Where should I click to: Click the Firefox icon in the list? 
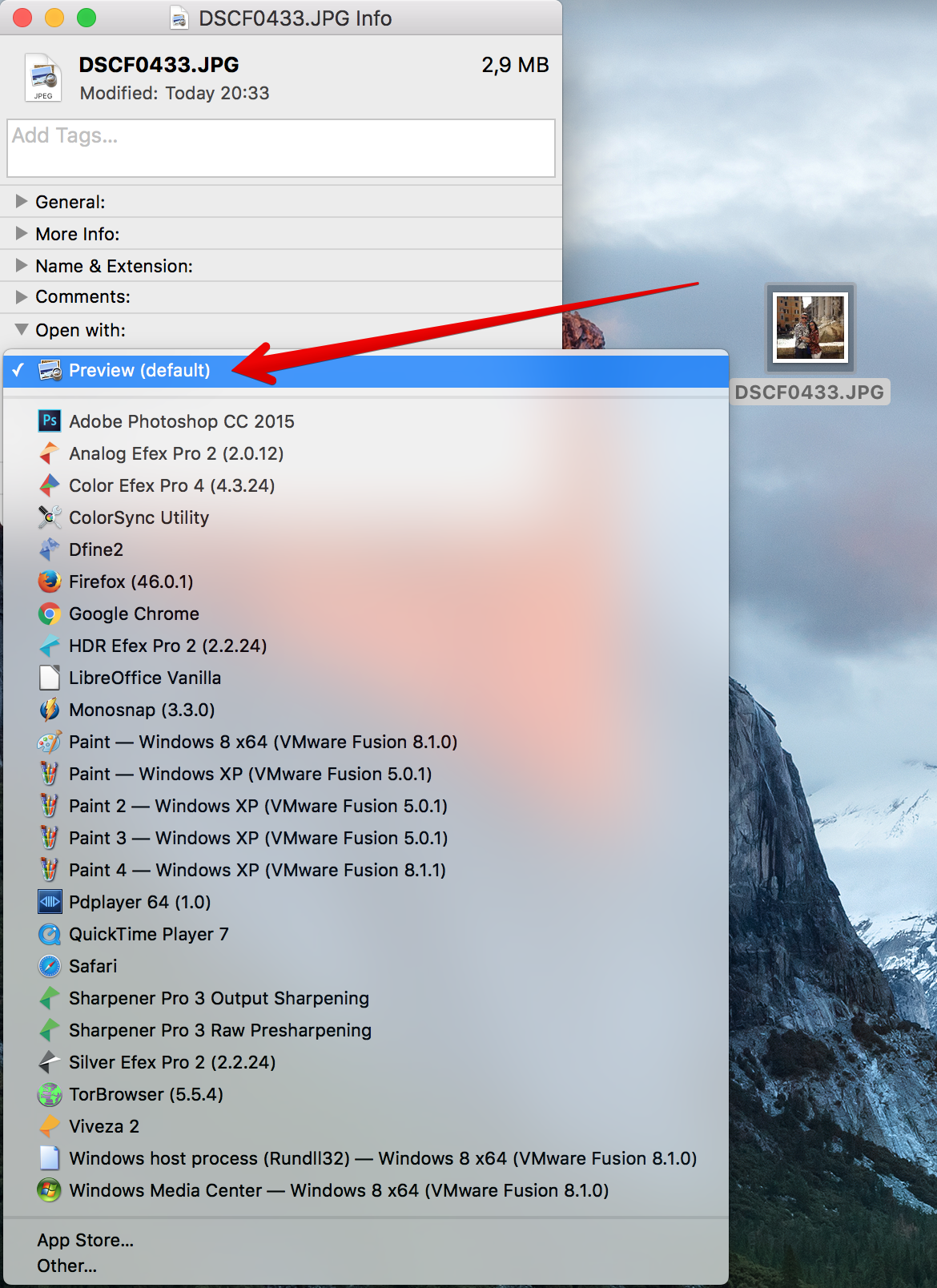pyautogui.click(x=50, y=581)
